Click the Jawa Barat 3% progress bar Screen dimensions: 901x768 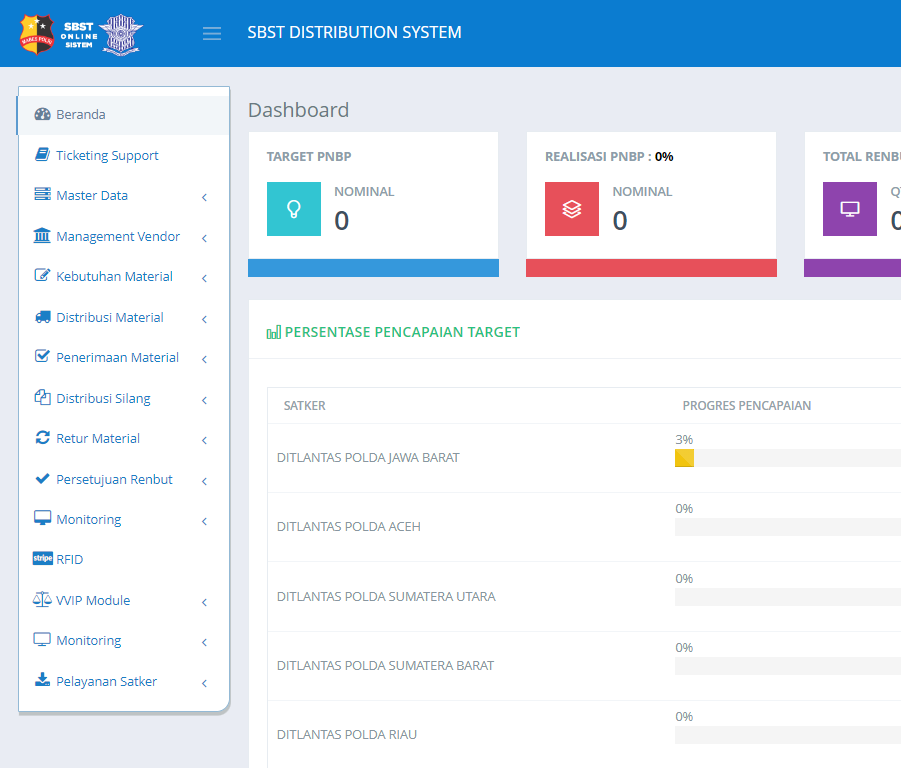pos(788,458)
